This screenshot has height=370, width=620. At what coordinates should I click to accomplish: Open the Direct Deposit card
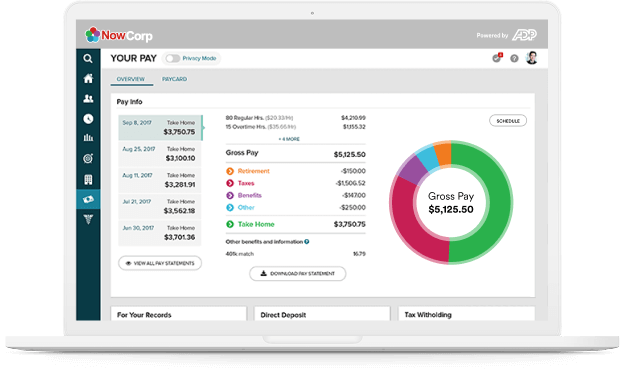tap(322, 313)
